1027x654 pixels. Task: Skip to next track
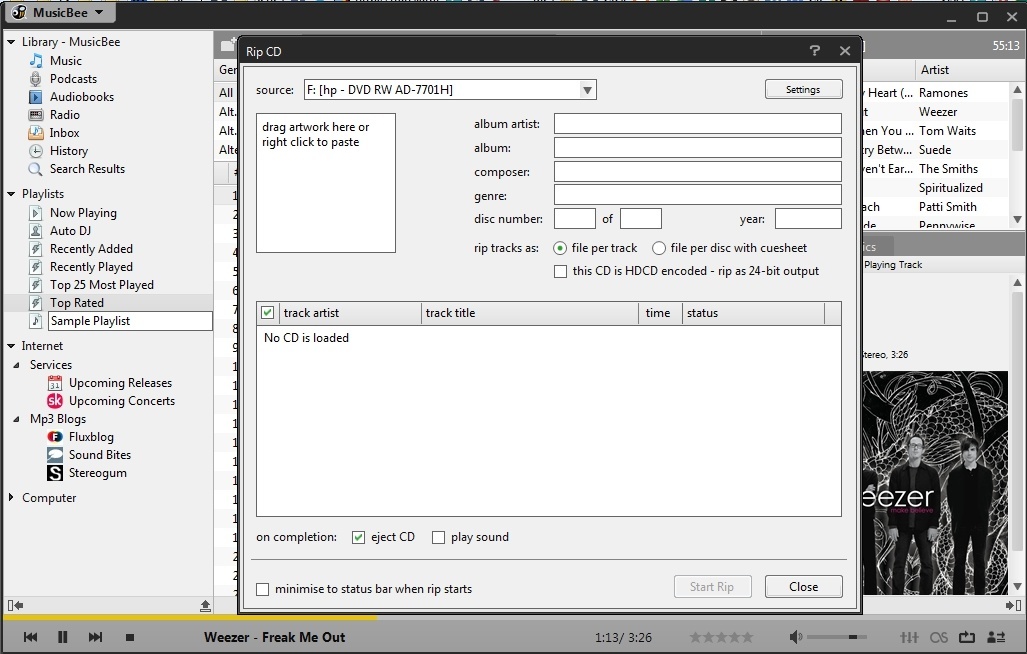click(x=95, y=637)
